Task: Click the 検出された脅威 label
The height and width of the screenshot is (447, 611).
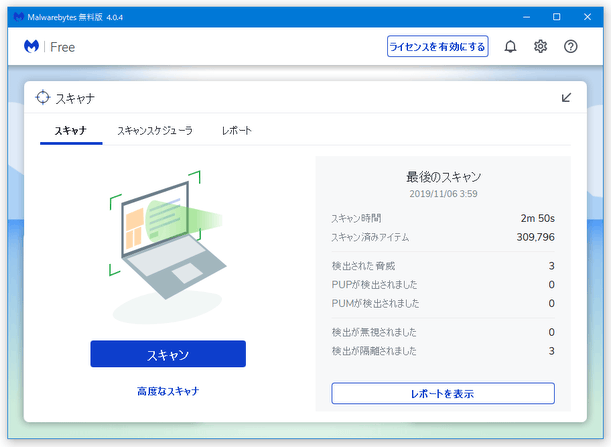Action: pos(363,266)
